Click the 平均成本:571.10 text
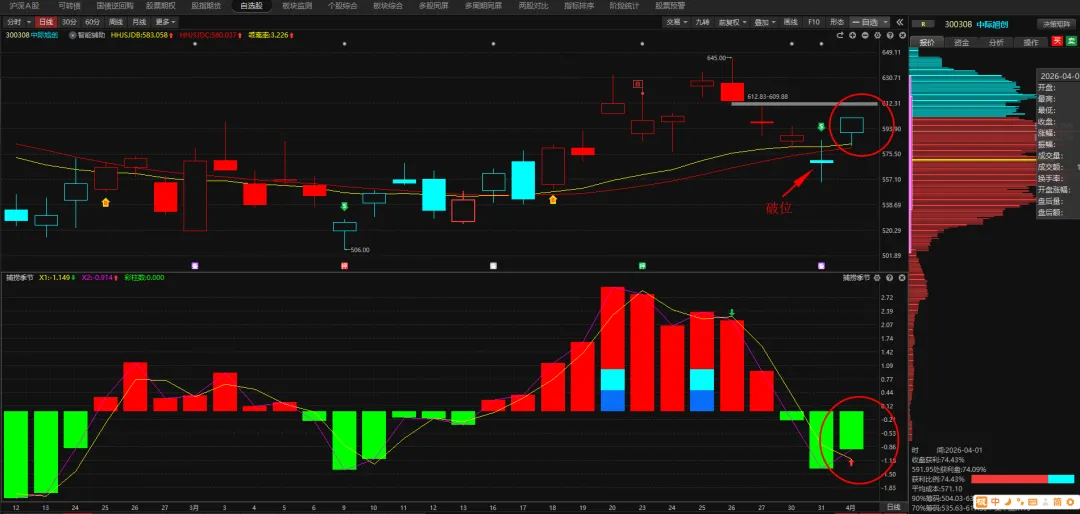Screen dimensions: 1080x514 tap(937, 488)
